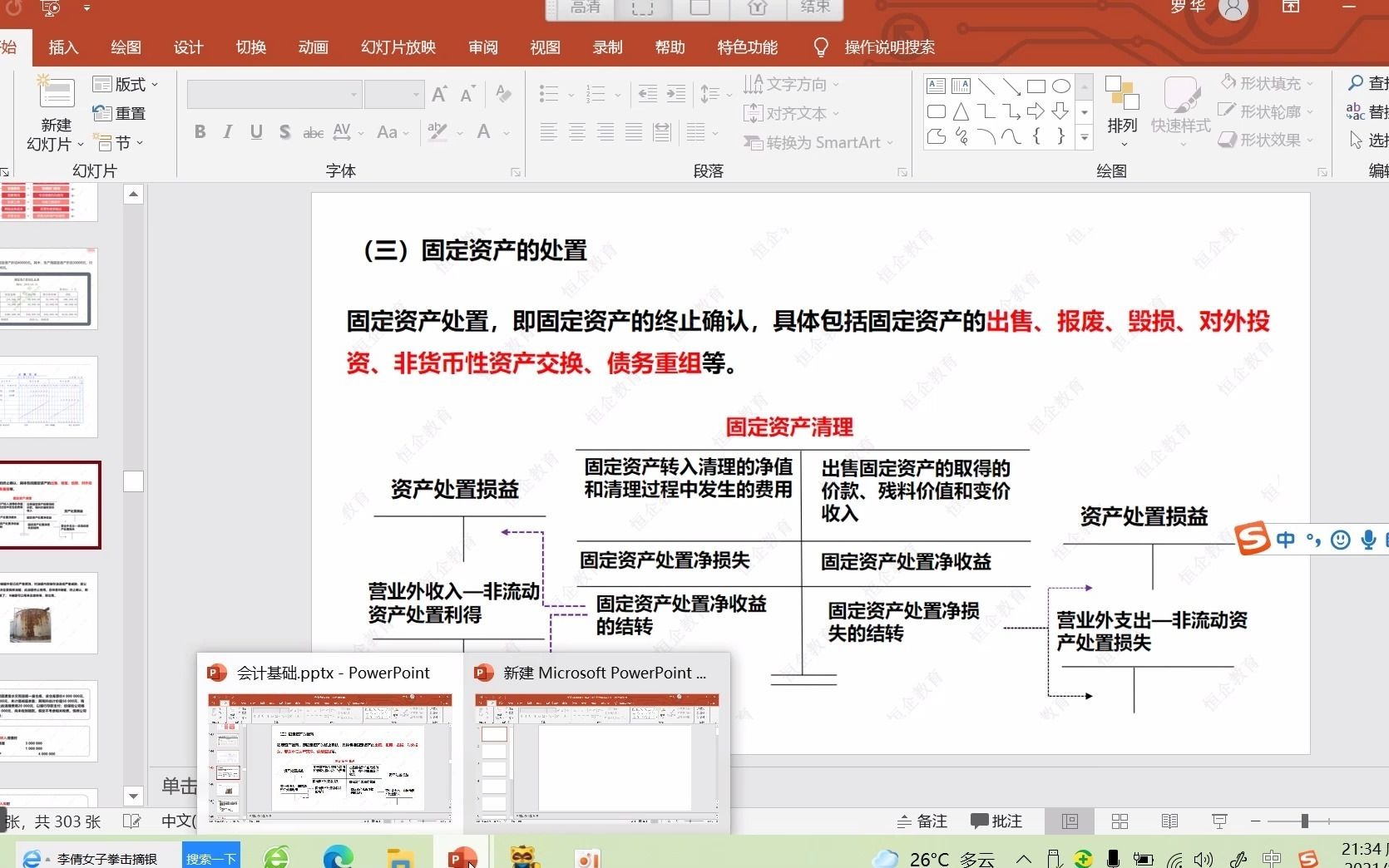
Task: Click the font color A icon
Action: [484, 132]
